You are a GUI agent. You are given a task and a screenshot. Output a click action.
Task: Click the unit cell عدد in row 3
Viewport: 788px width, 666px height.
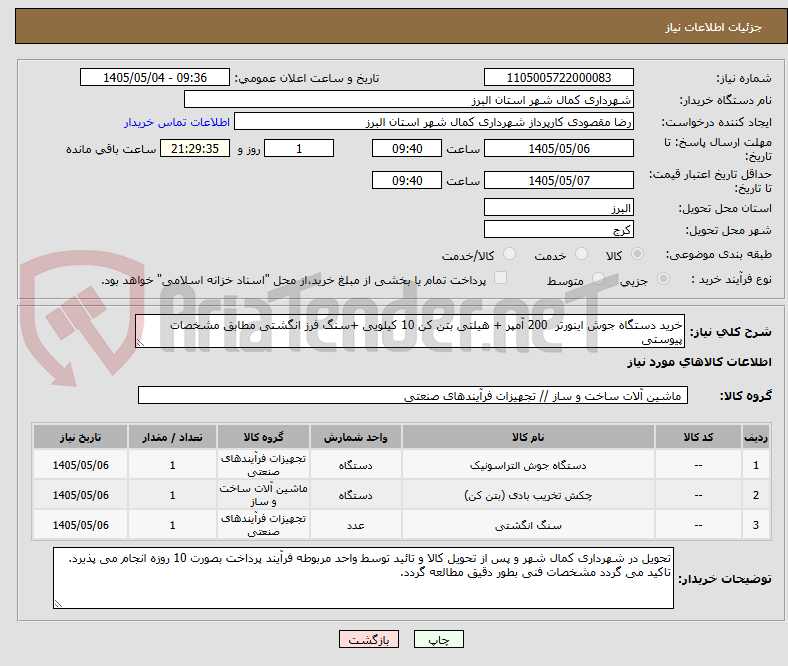point(355,525)
